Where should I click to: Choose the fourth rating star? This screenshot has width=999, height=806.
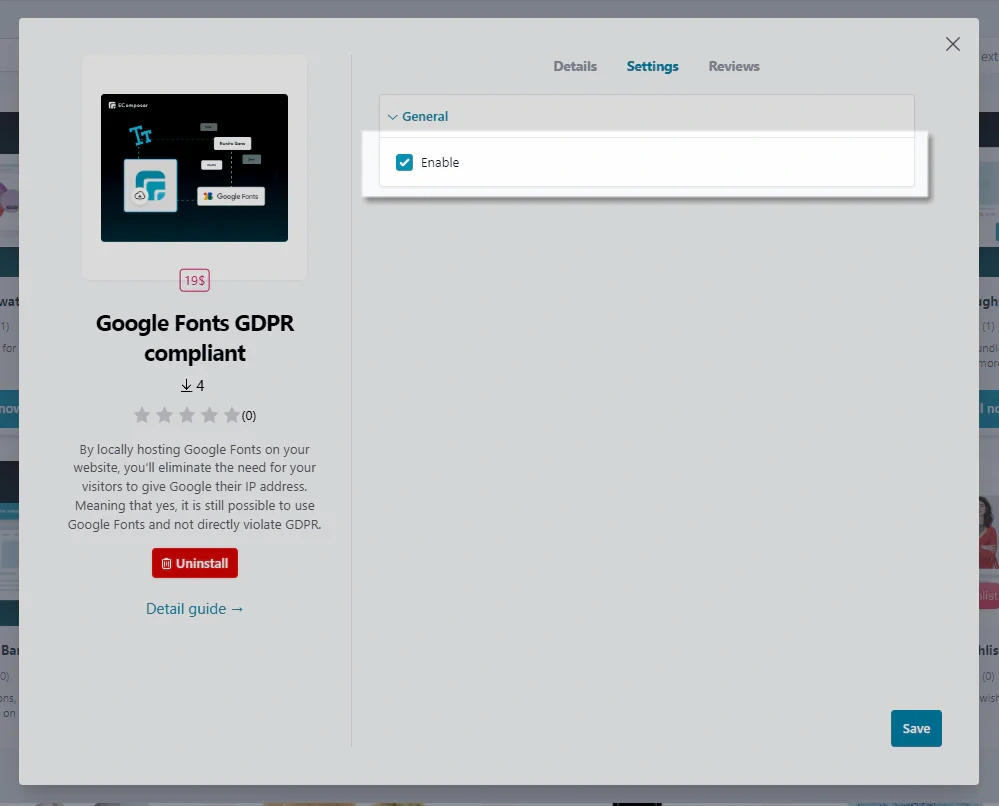click(x=210, y=415)
